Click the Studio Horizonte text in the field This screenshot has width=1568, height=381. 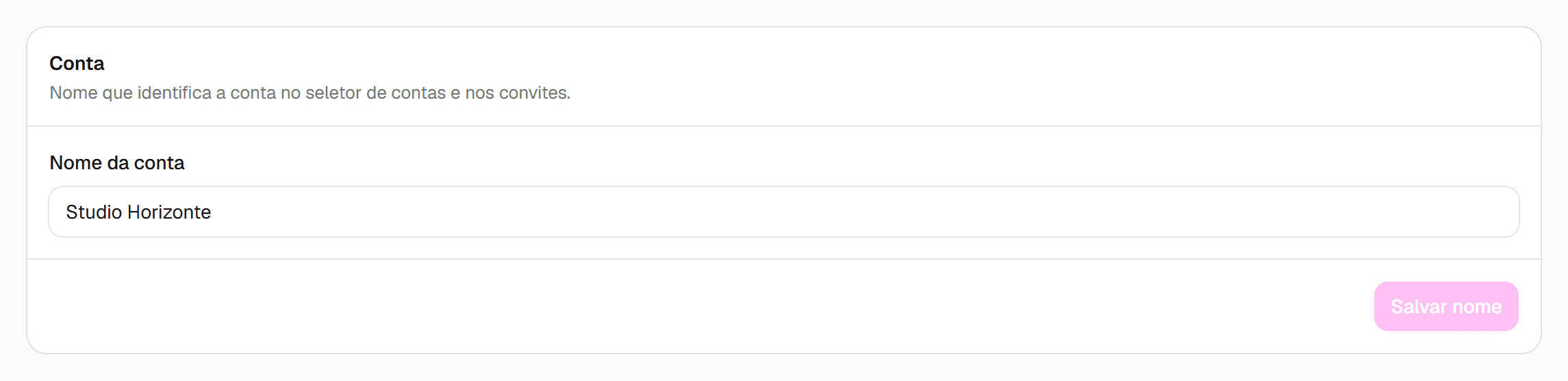coord(138,212)
